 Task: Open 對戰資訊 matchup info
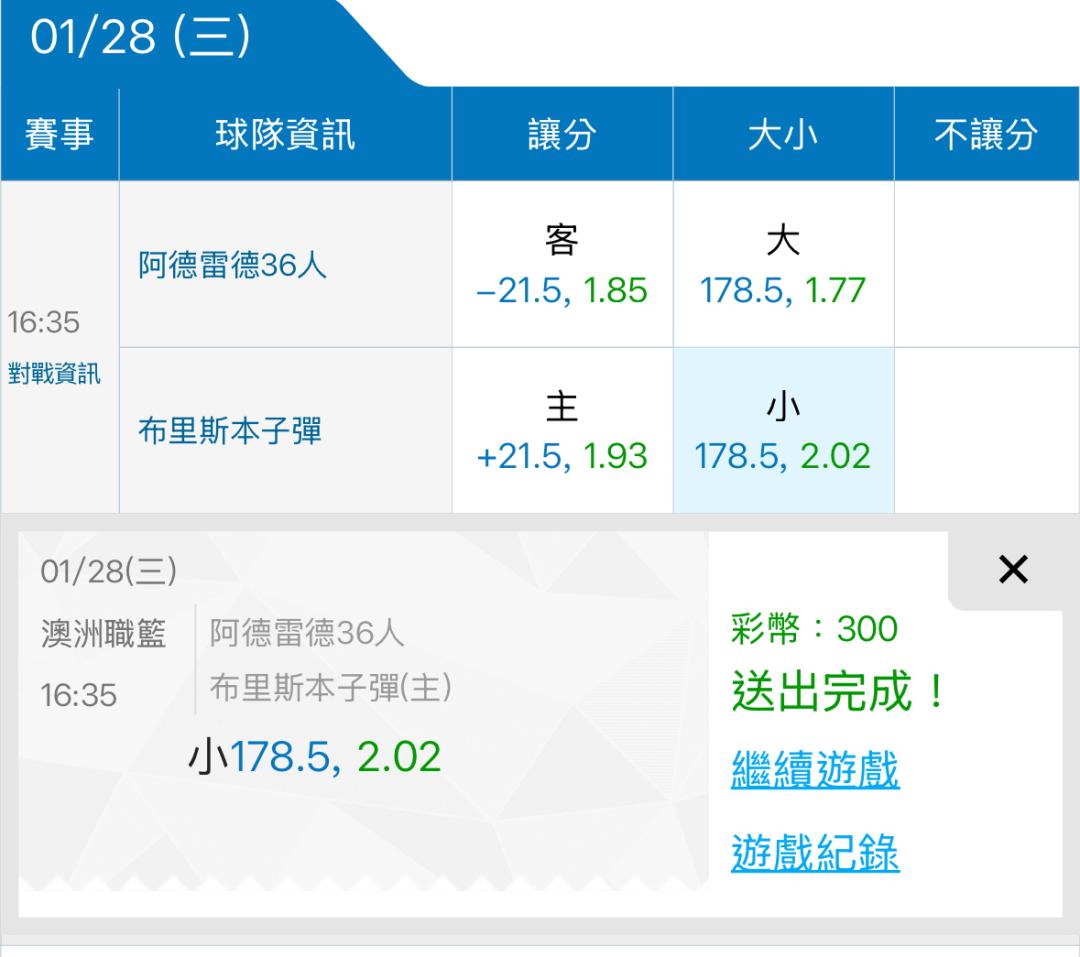point(54,376)
